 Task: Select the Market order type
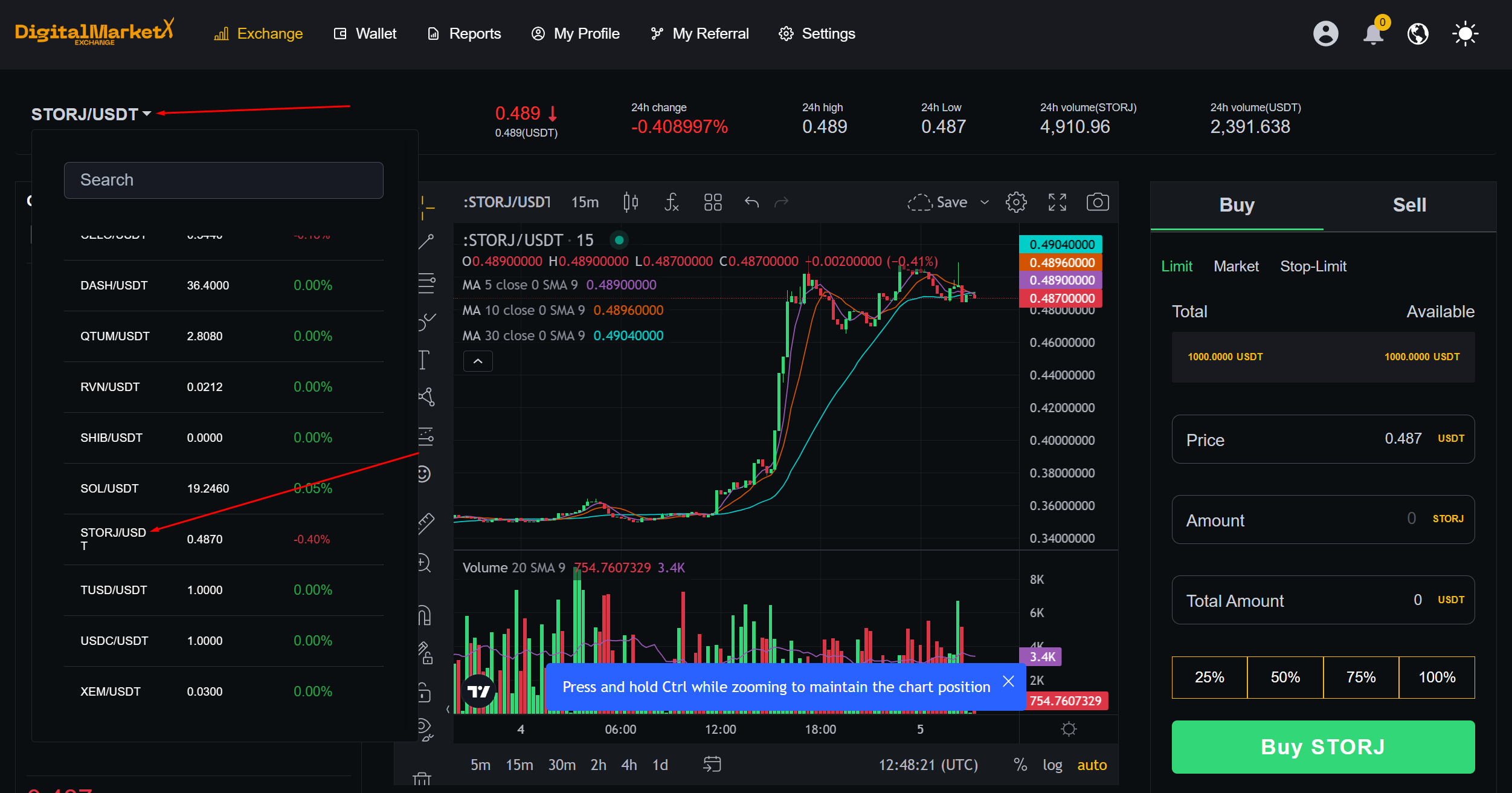coord(1236,266)
